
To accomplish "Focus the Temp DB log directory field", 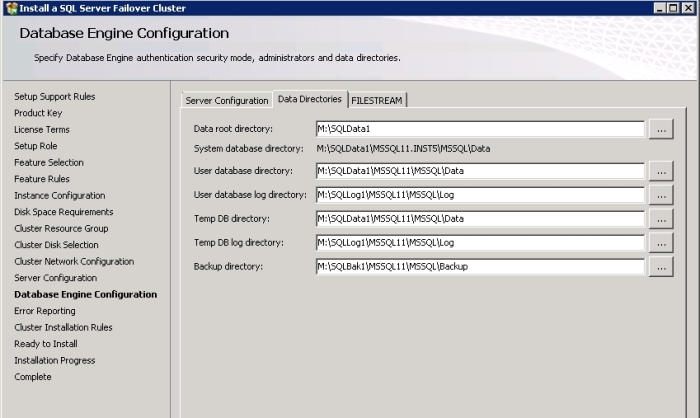I will [479, 243].
